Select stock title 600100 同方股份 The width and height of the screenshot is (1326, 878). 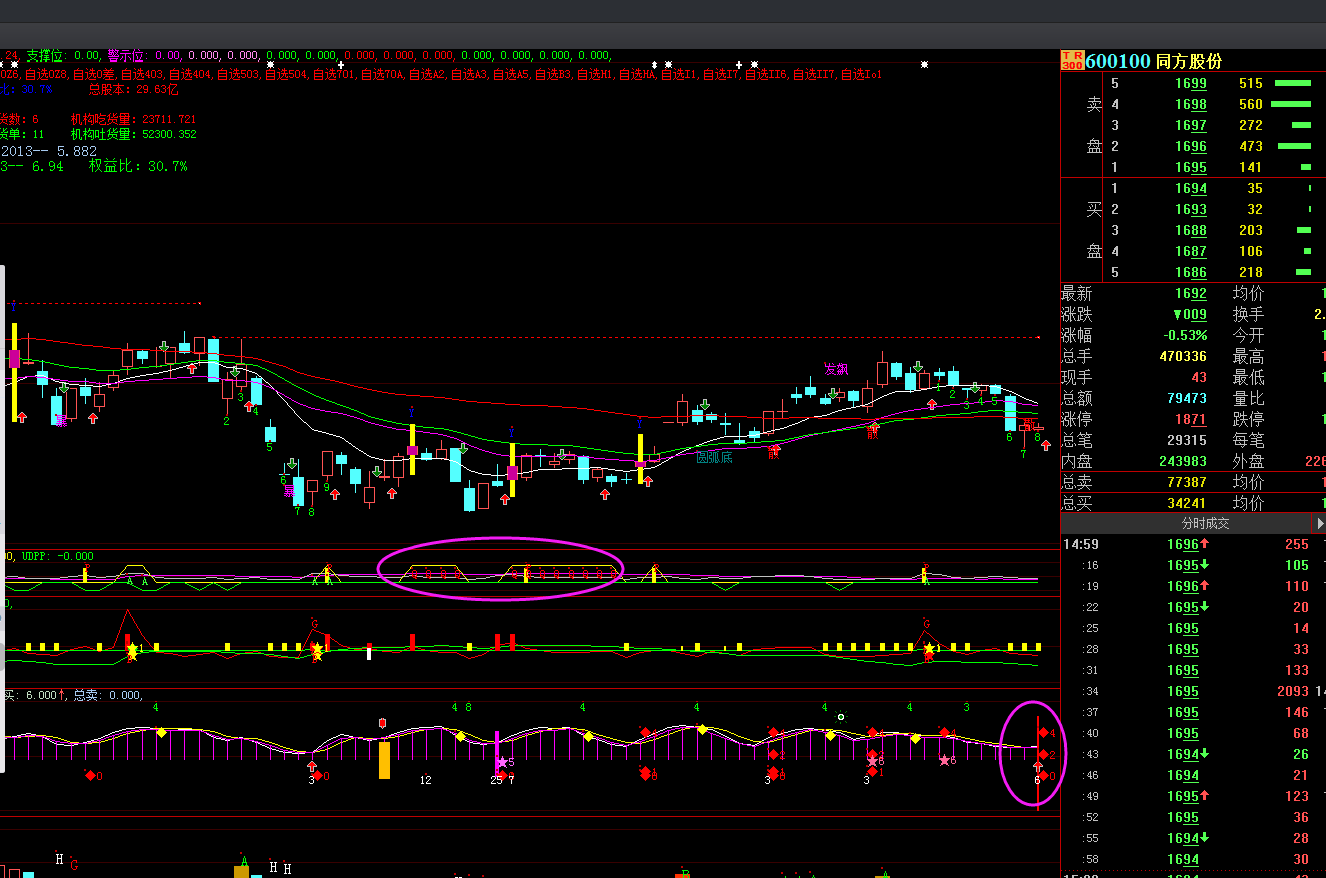[x=1154, y=61]
